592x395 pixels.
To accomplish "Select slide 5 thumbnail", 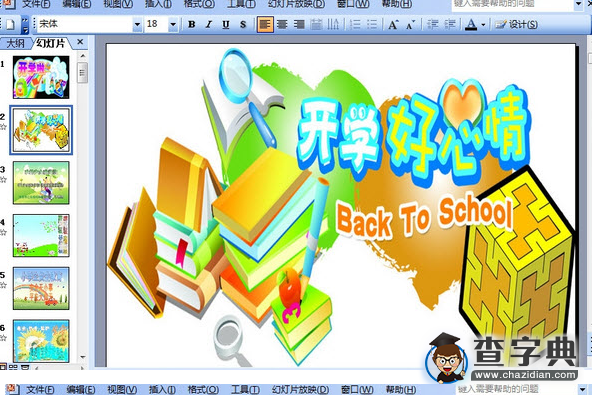I will (41, 289).
